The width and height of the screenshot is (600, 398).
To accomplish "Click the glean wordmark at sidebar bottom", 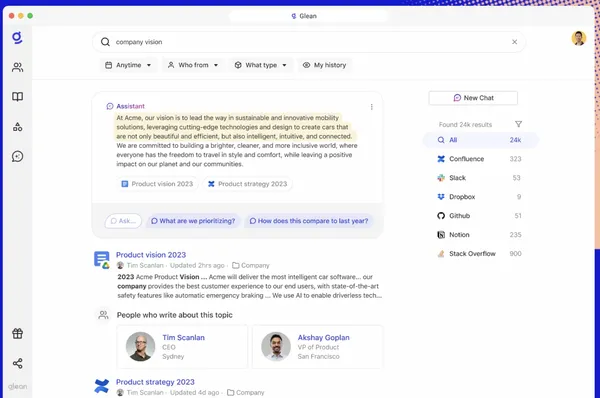I will tap(18, 386).
